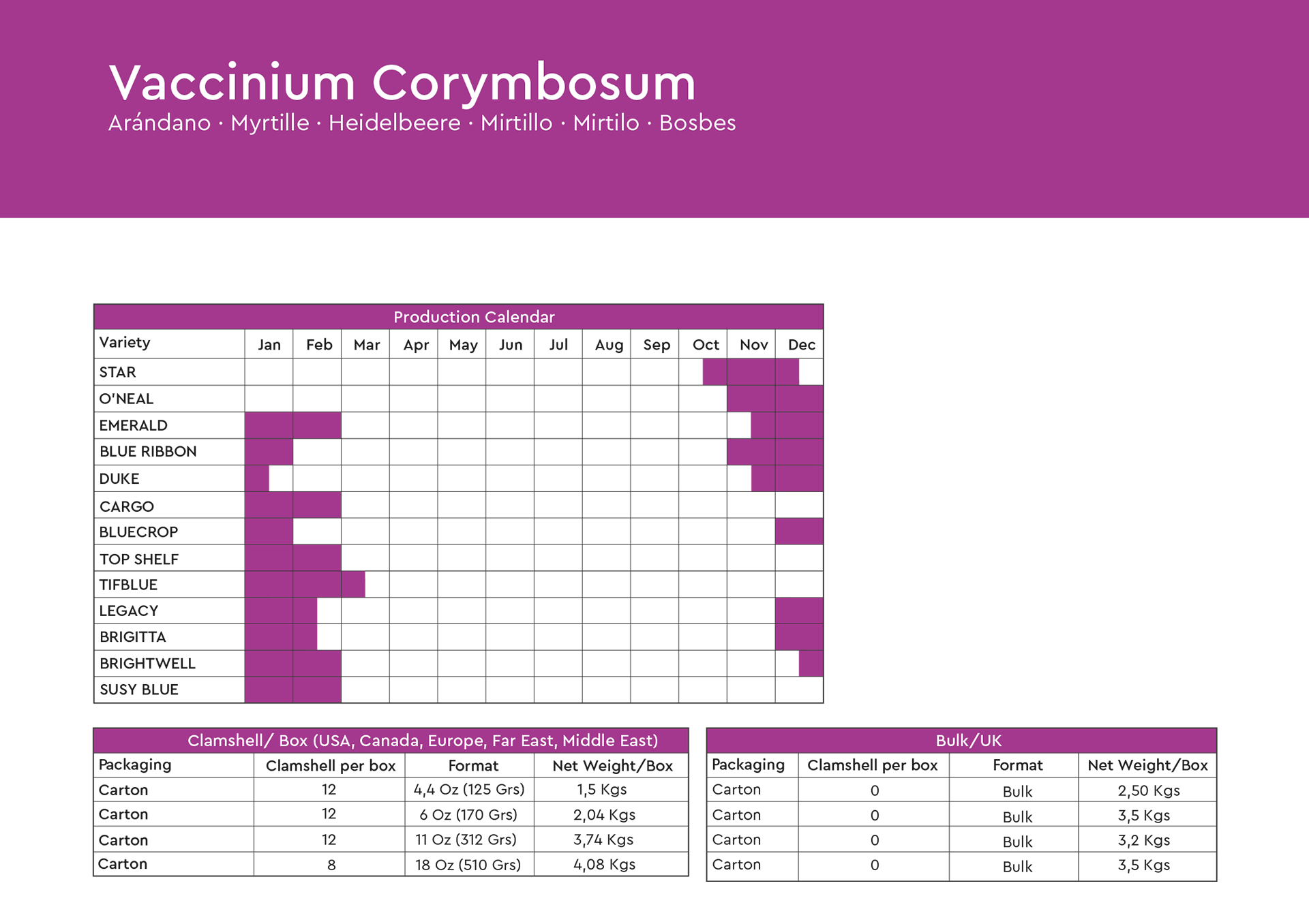Image resolution: width=1309 pixels, height=924 pixels.
Task: Click the Oct month header
Action: pos(706,345)
